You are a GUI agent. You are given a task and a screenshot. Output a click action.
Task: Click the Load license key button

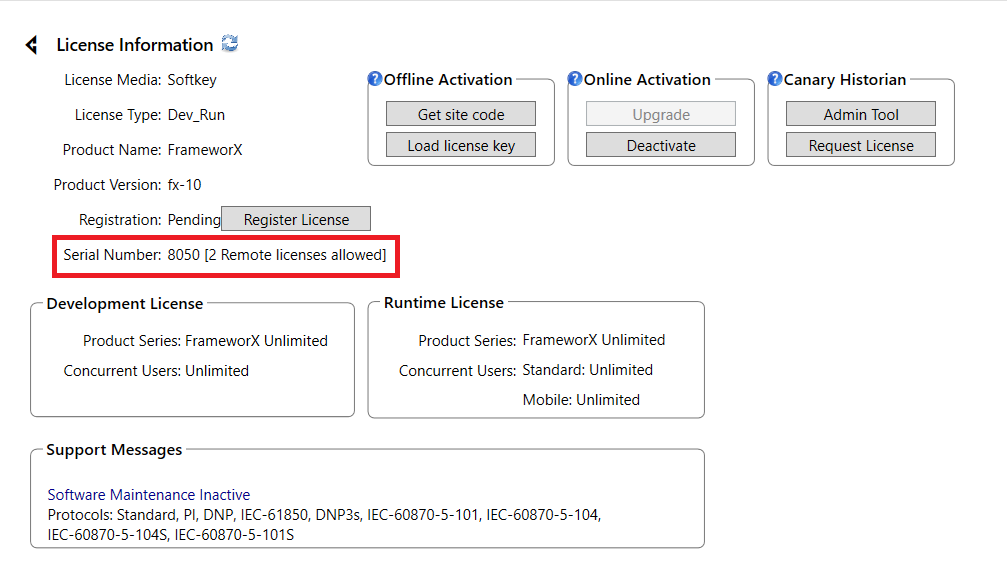click(x=460, y=145)
